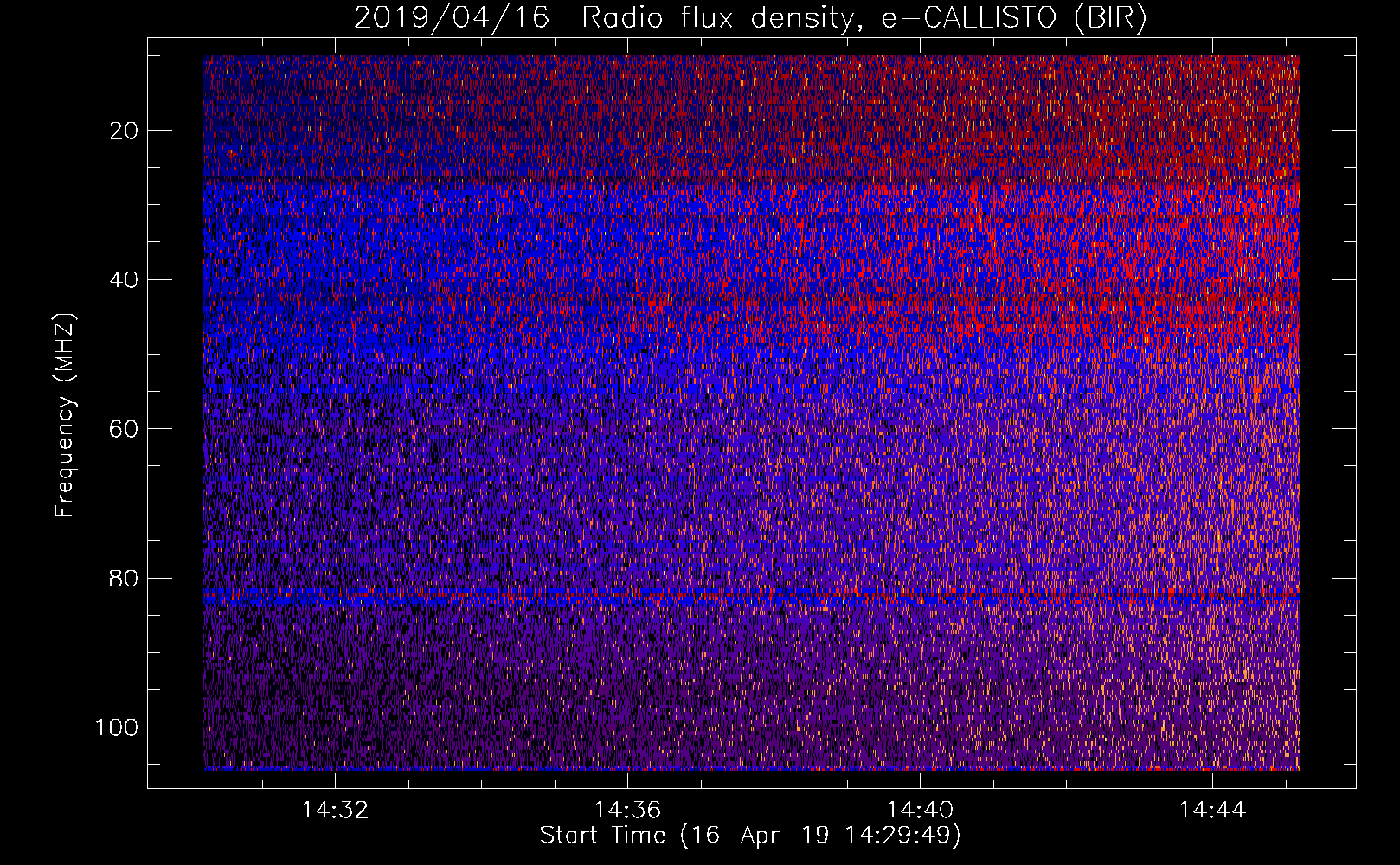
Task: Click the 14:44 time tick label
Action: coord(1212,811)
